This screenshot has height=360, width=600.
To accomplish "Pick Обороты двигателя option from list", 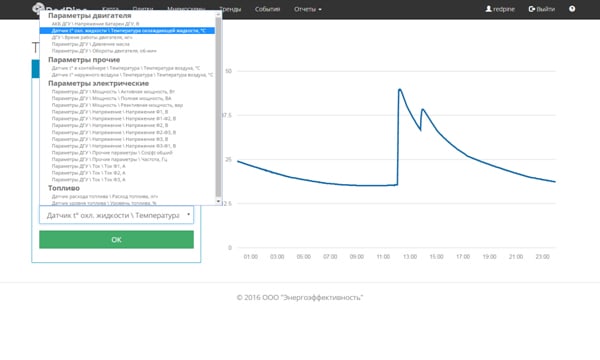I will click(127, 51).
